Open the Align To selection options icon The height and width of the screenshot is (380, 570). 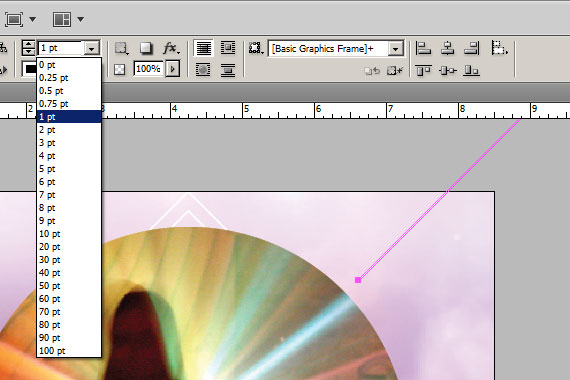pyautogui.click(x=499, y=48)
